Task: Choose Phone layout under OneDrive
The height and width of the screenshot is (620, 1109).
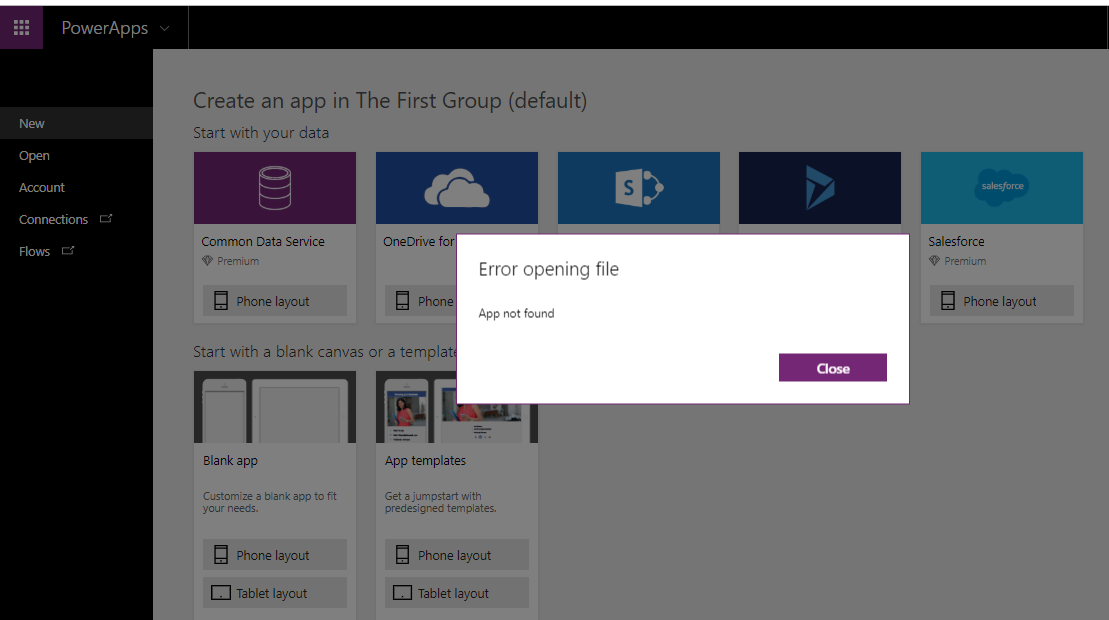Action: [x=421, y=300]
